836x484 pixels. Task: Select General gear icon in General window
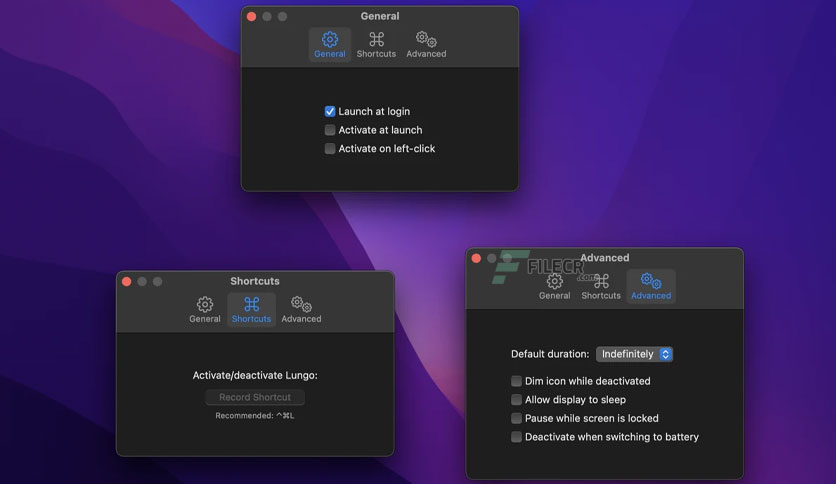click(x=329, y=39)
